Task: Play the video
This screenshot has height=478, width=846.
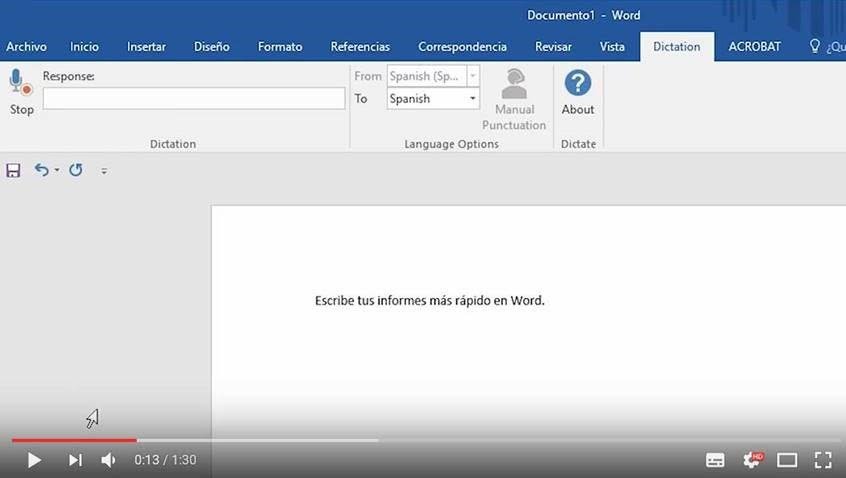Action: click(x=34, y=460)
